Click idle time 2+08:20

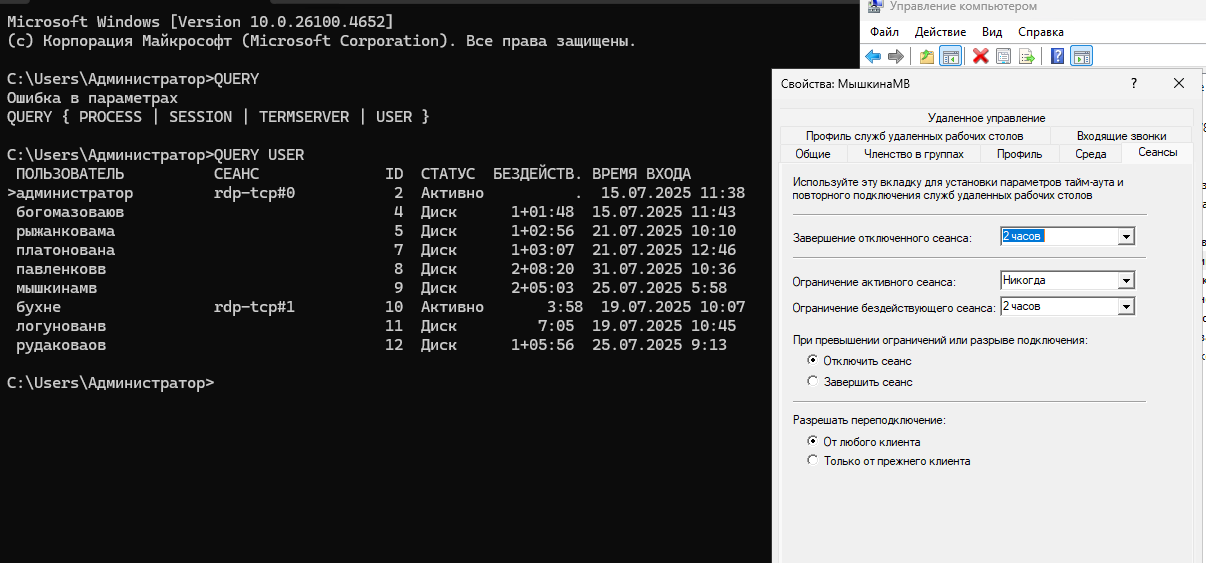(542, 269)
